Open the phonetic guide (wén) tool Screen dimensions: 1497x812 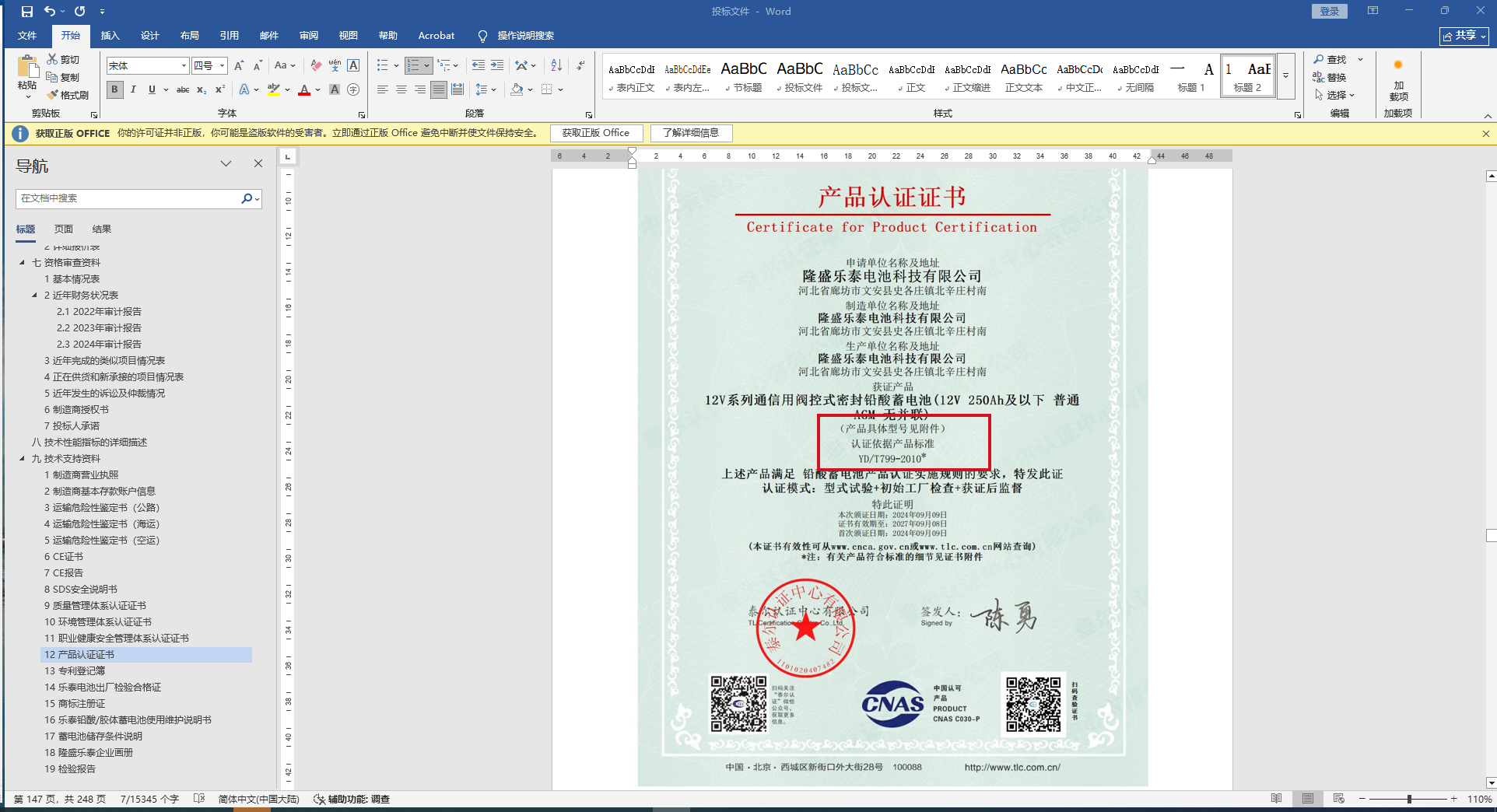pos(335,65)
